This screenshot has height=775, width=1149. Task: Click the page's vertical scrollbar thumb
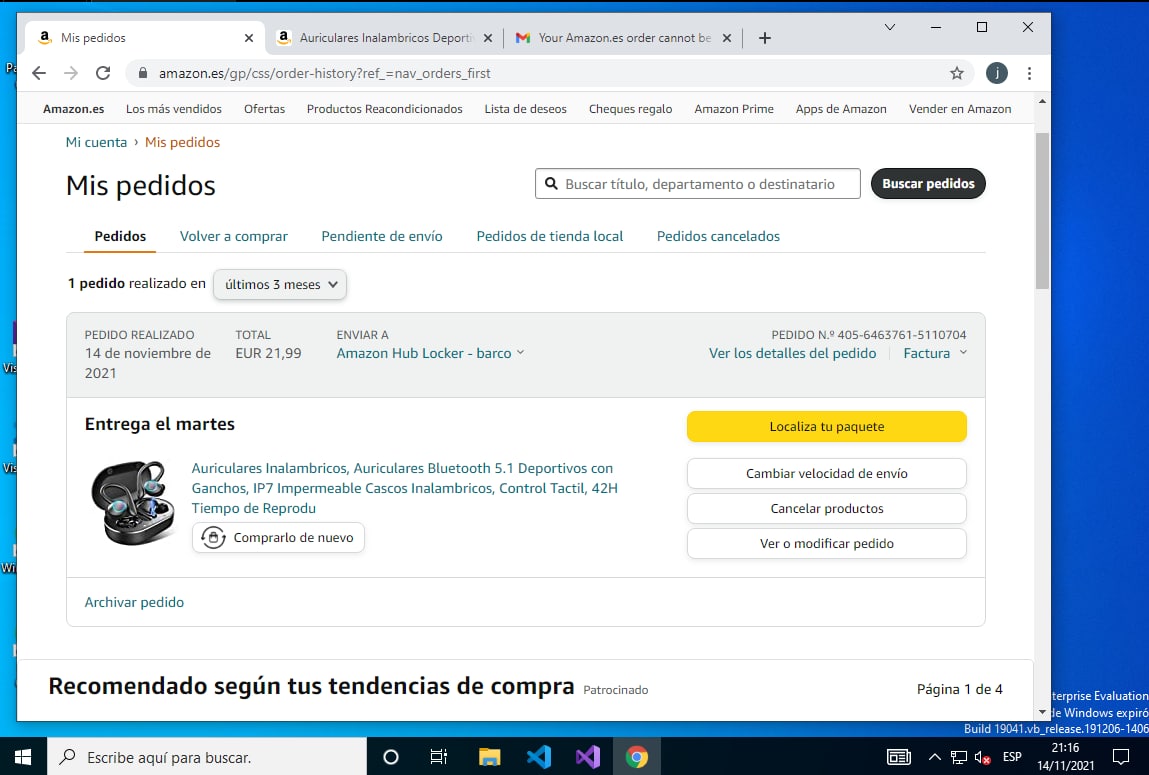point(1041,210)
